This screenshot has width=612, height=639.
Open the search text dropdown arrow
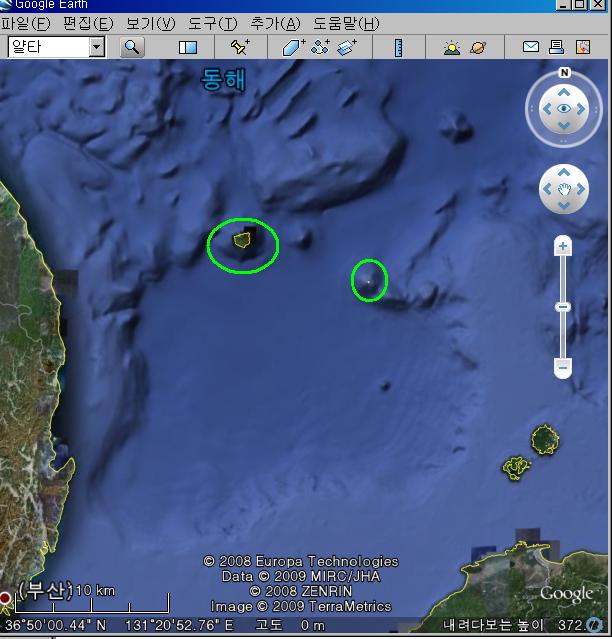(x=96, y=47)
